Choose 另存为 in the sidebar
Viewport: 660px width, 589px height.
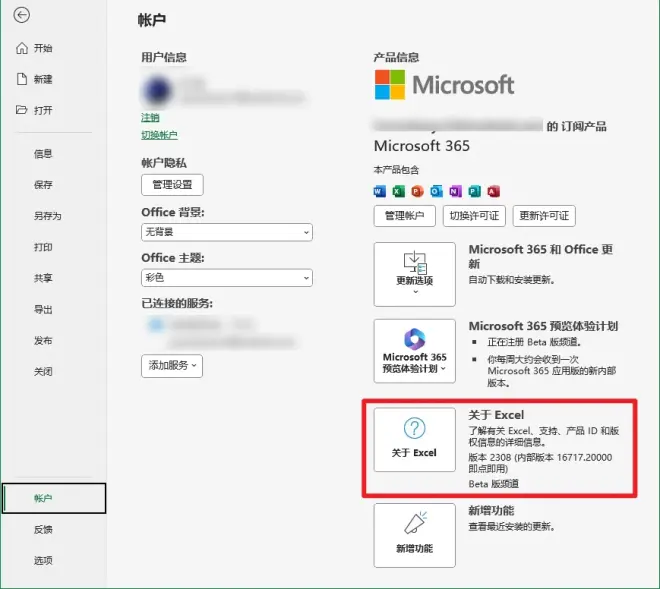pos(48,216)
